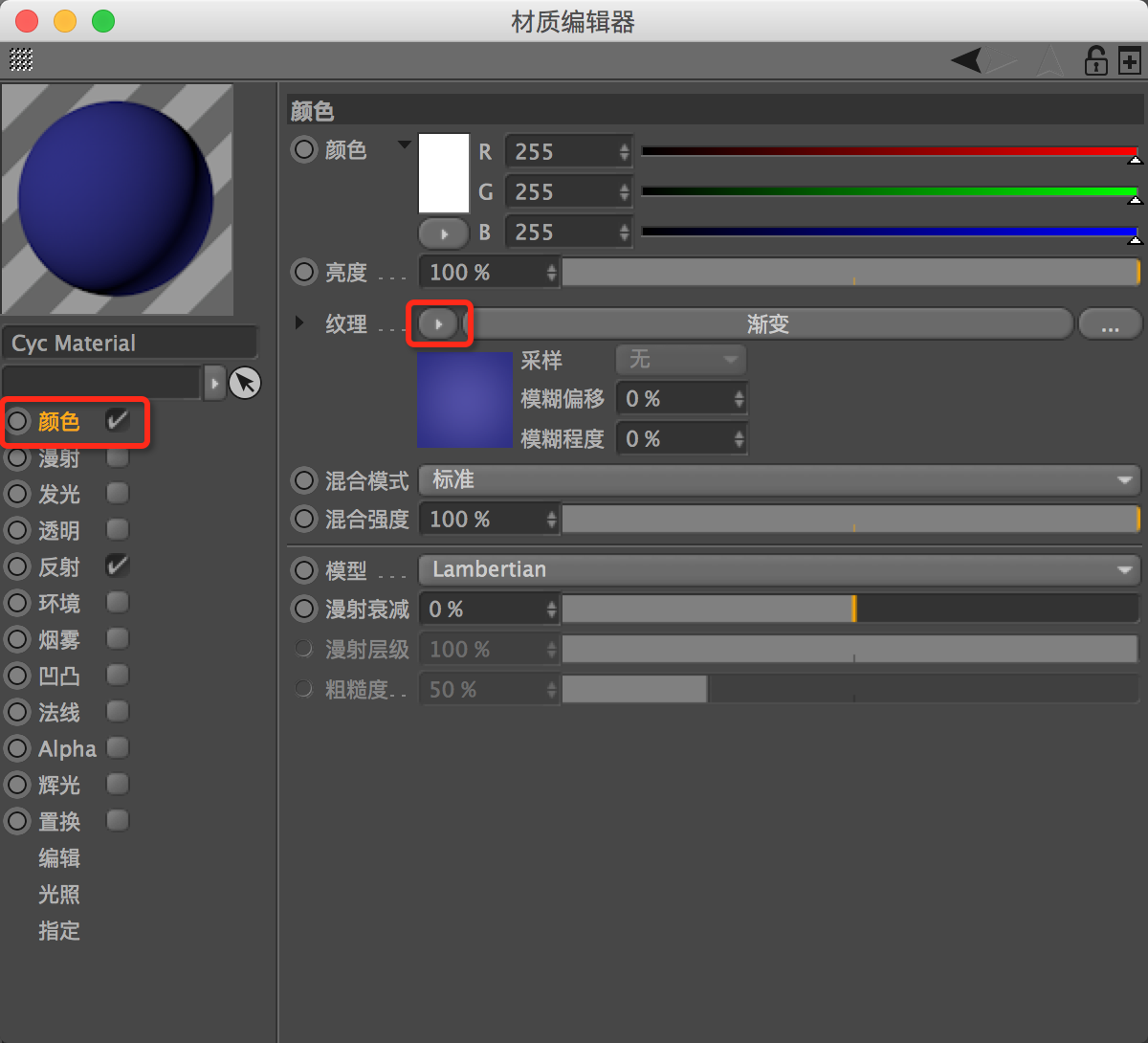
Task: Click the blue B color slider
Action: pyautogui.click(x=890, y=232)
